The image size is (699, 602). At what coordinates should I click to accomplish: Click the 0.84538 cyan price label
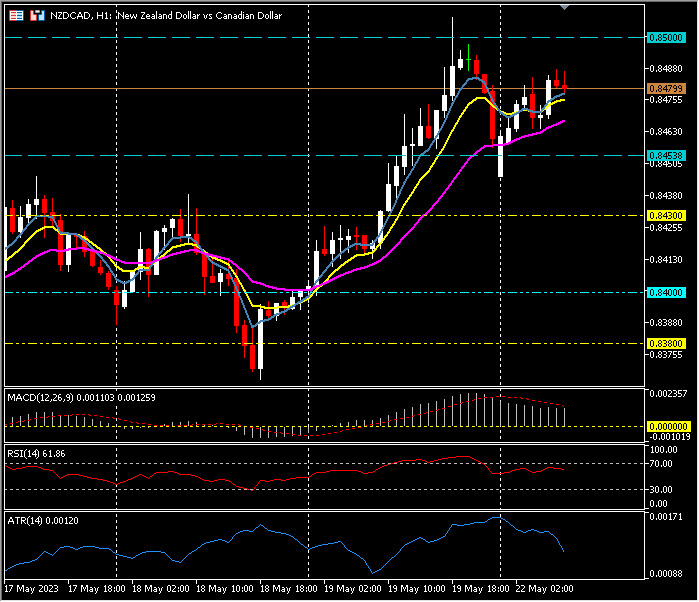tap(666, 155)
